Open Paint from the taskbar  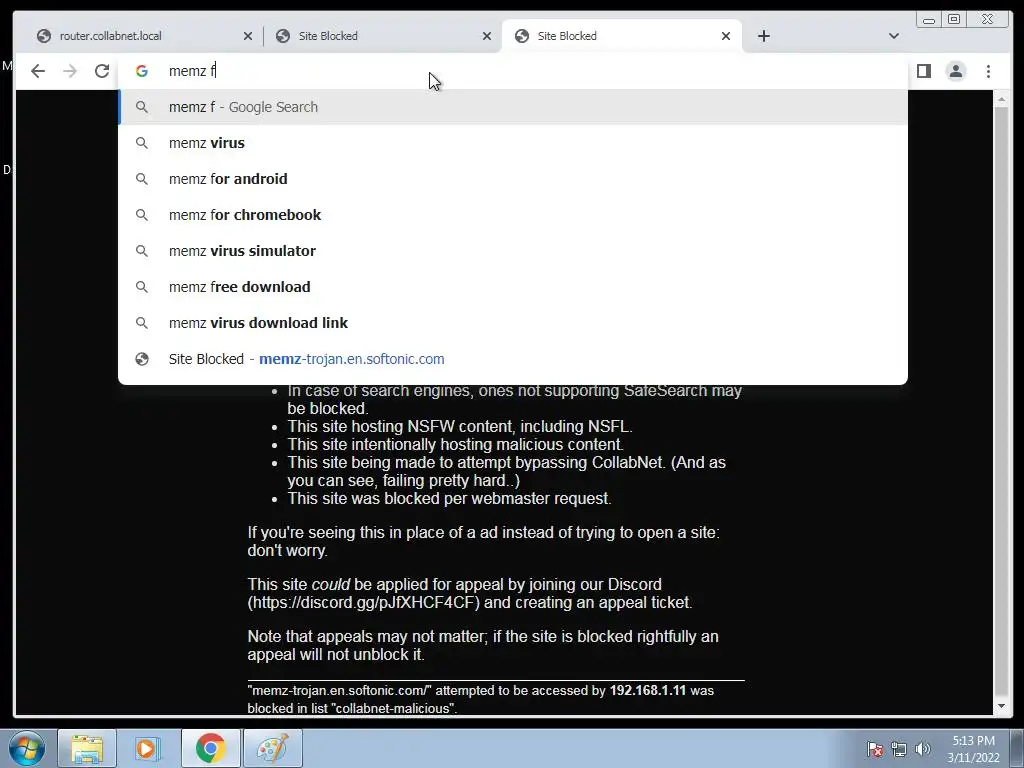[272, 749]
